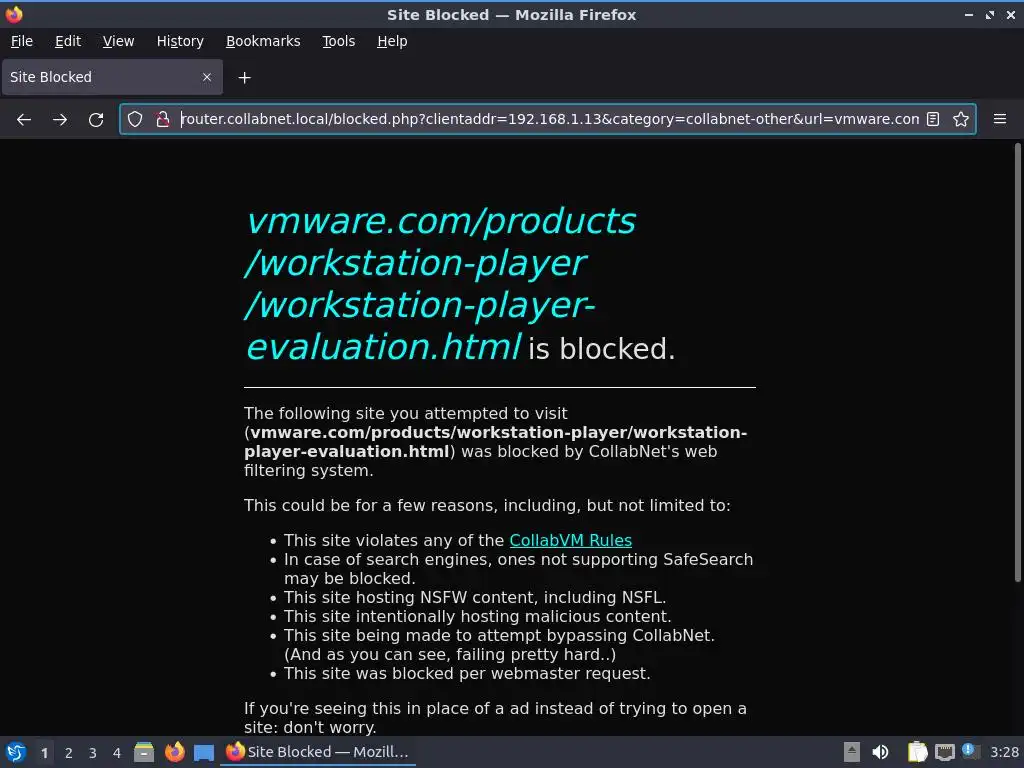Open the Tools menu
This screenshot has height=768, width=1024.
pos(338,41)
